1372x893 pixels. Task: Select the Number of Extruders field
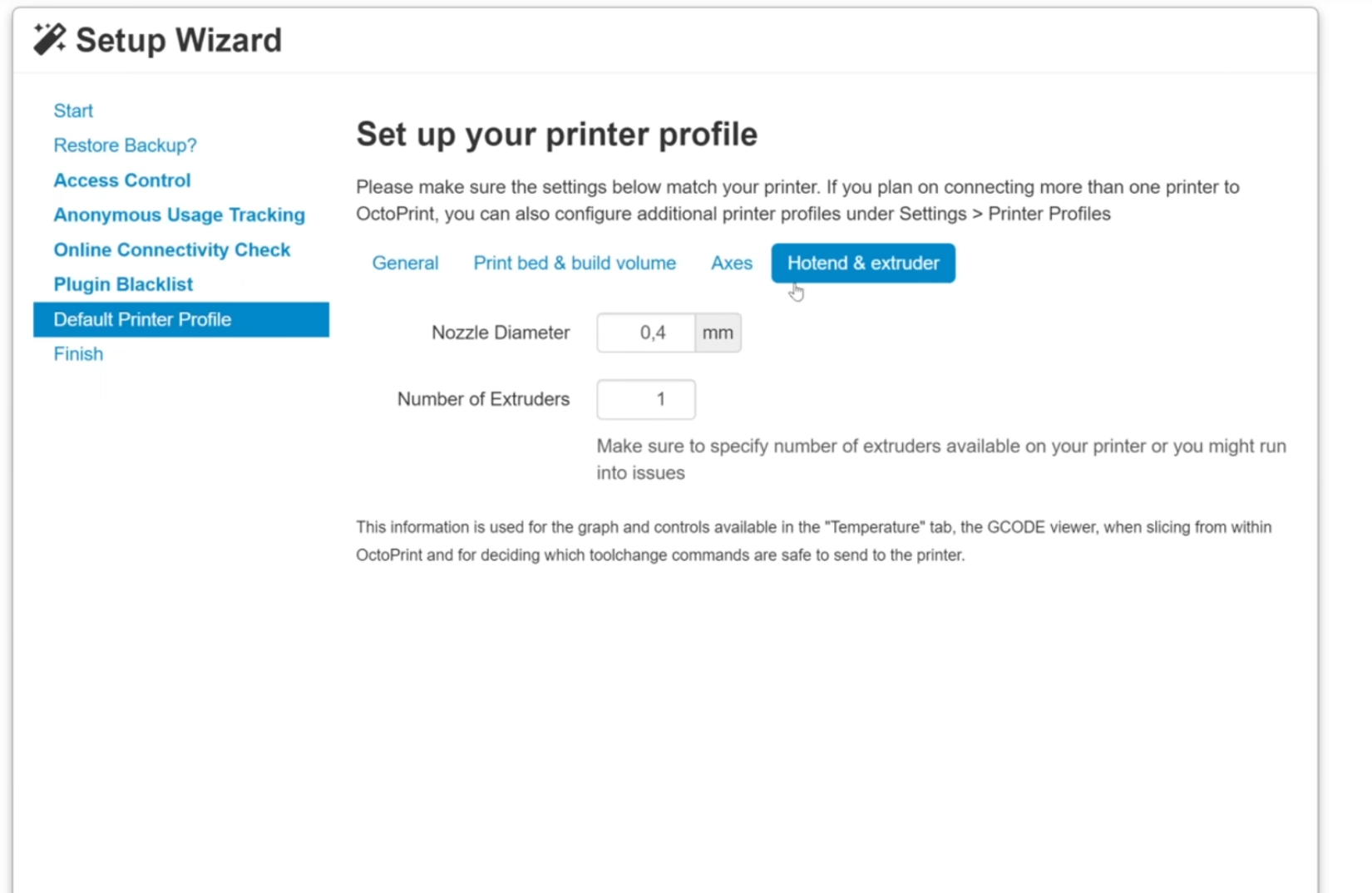pyautogui.click(x=646, y=399)
